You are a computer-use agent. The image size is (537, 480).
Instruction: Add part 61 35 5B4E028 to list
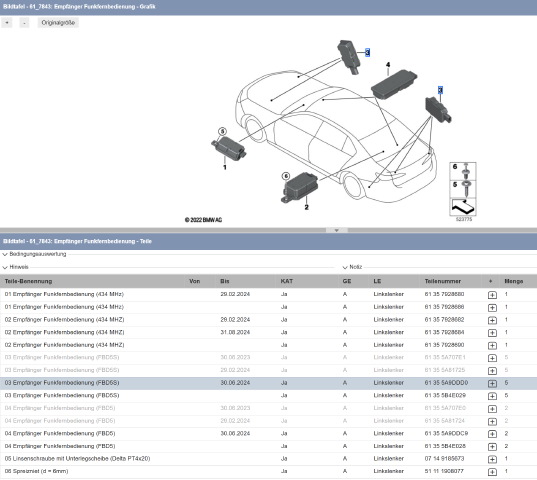(x=492, y=447)
